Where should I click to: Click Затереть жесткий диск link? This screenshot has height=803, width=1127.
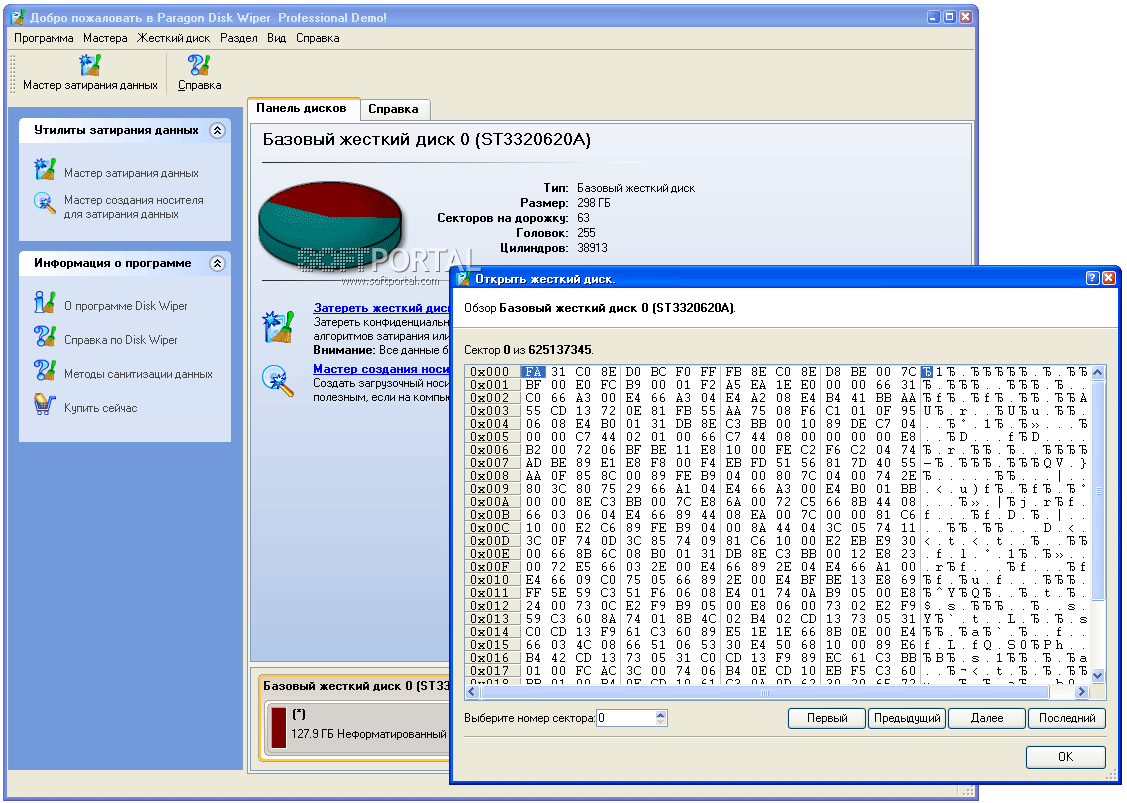point(382,308)
